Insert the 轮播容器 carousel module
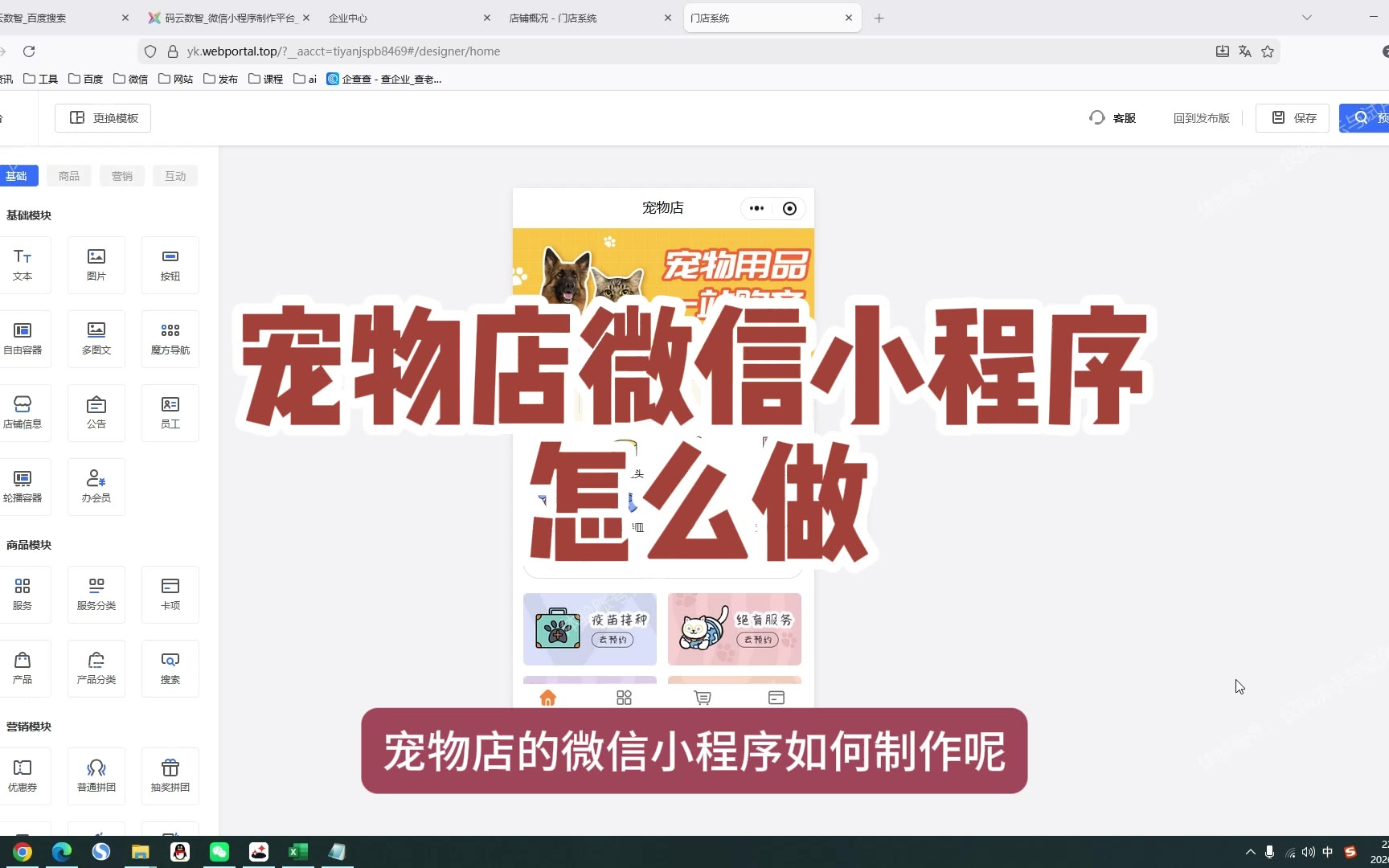Screen dimensions: 1389x868 coord(23,486)
